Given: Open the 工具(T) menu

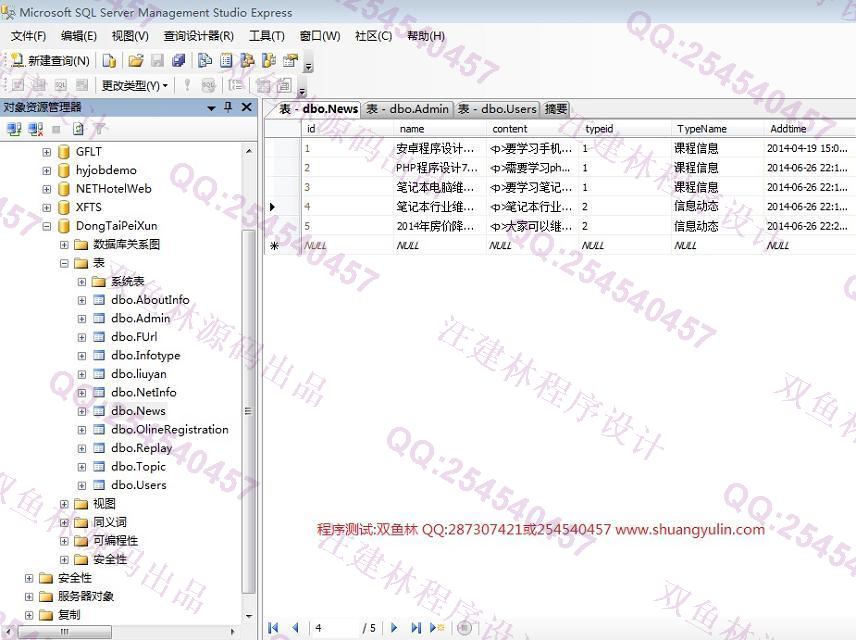Looking at the screenshot, I should pyautogui.click(x=266, y=36).
